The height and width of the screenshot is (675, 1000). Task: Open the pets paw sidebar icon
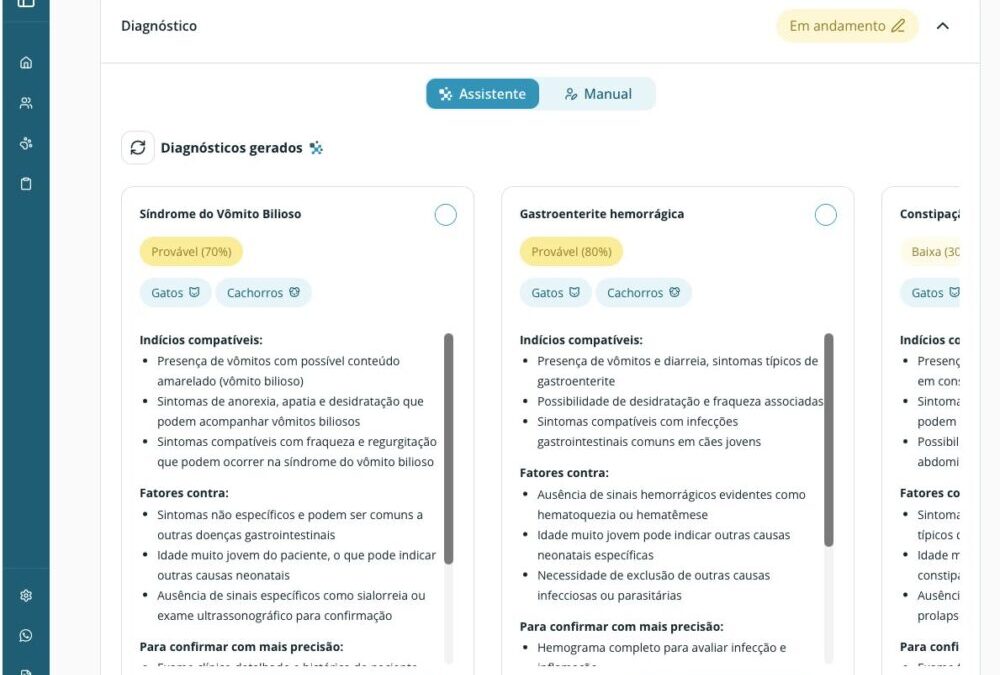[26, 144]
